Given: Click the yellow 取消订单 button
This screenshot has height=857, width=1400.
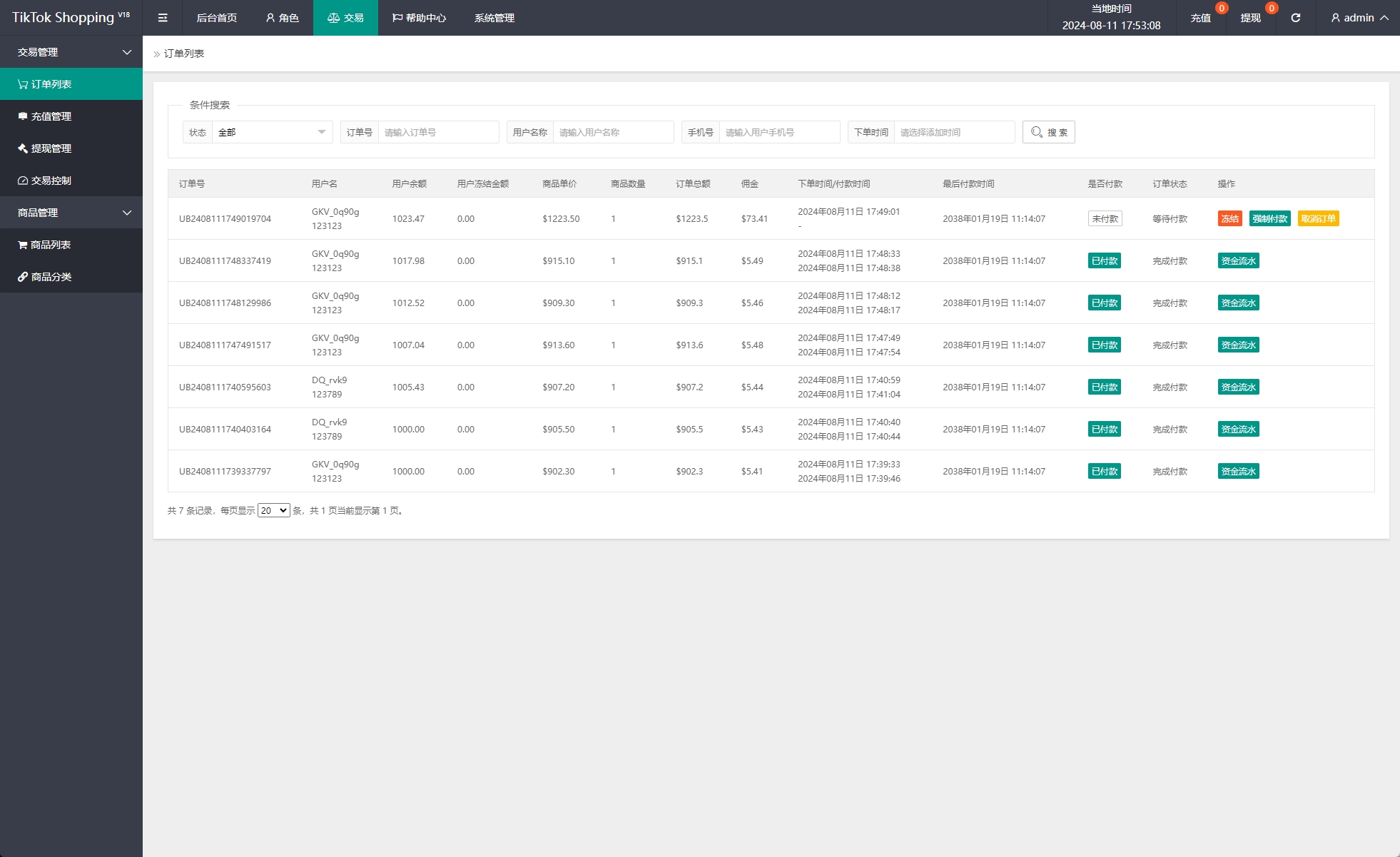Looking at the screenshot, I should click(1318, 219).
